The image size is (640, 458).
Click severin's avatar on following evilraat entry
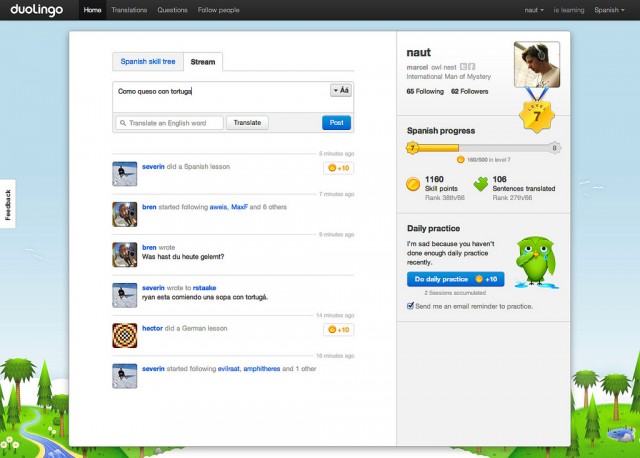[124, 376]
